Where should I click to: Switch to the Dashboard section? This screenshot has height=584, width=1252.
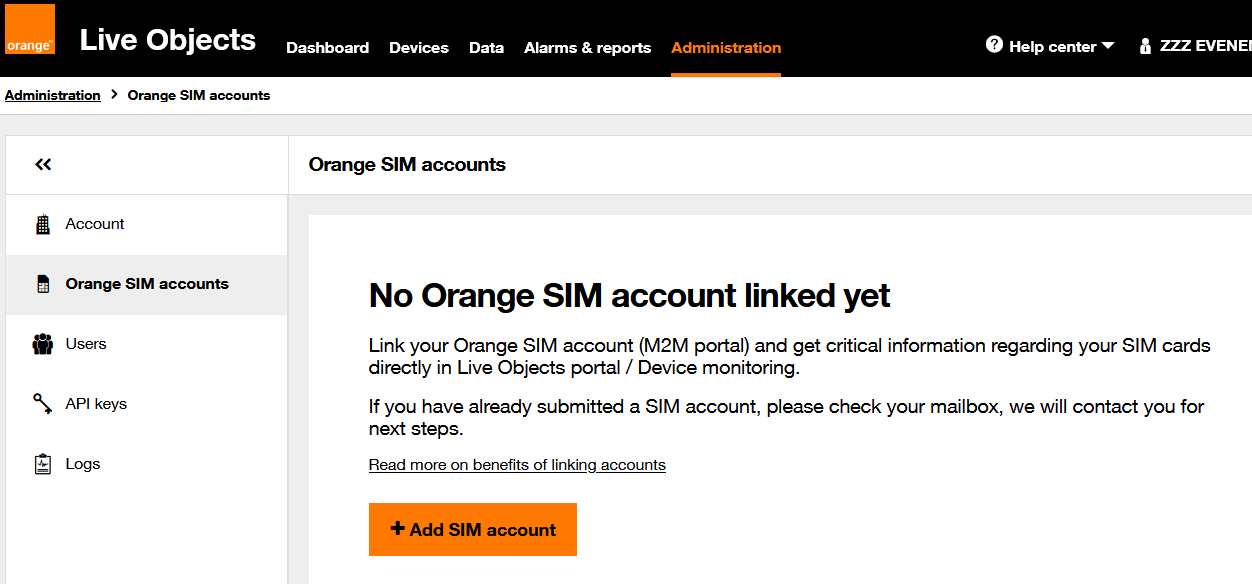[x=327, y=47]
